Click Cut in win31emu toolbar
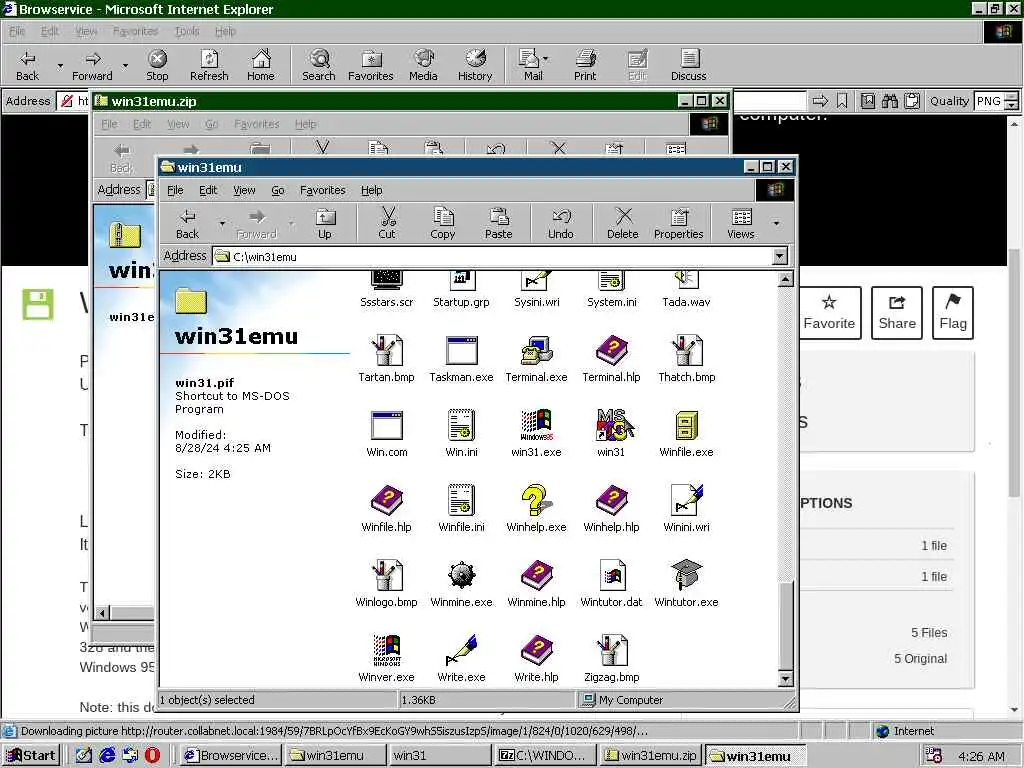 click(x=387, y=223)
